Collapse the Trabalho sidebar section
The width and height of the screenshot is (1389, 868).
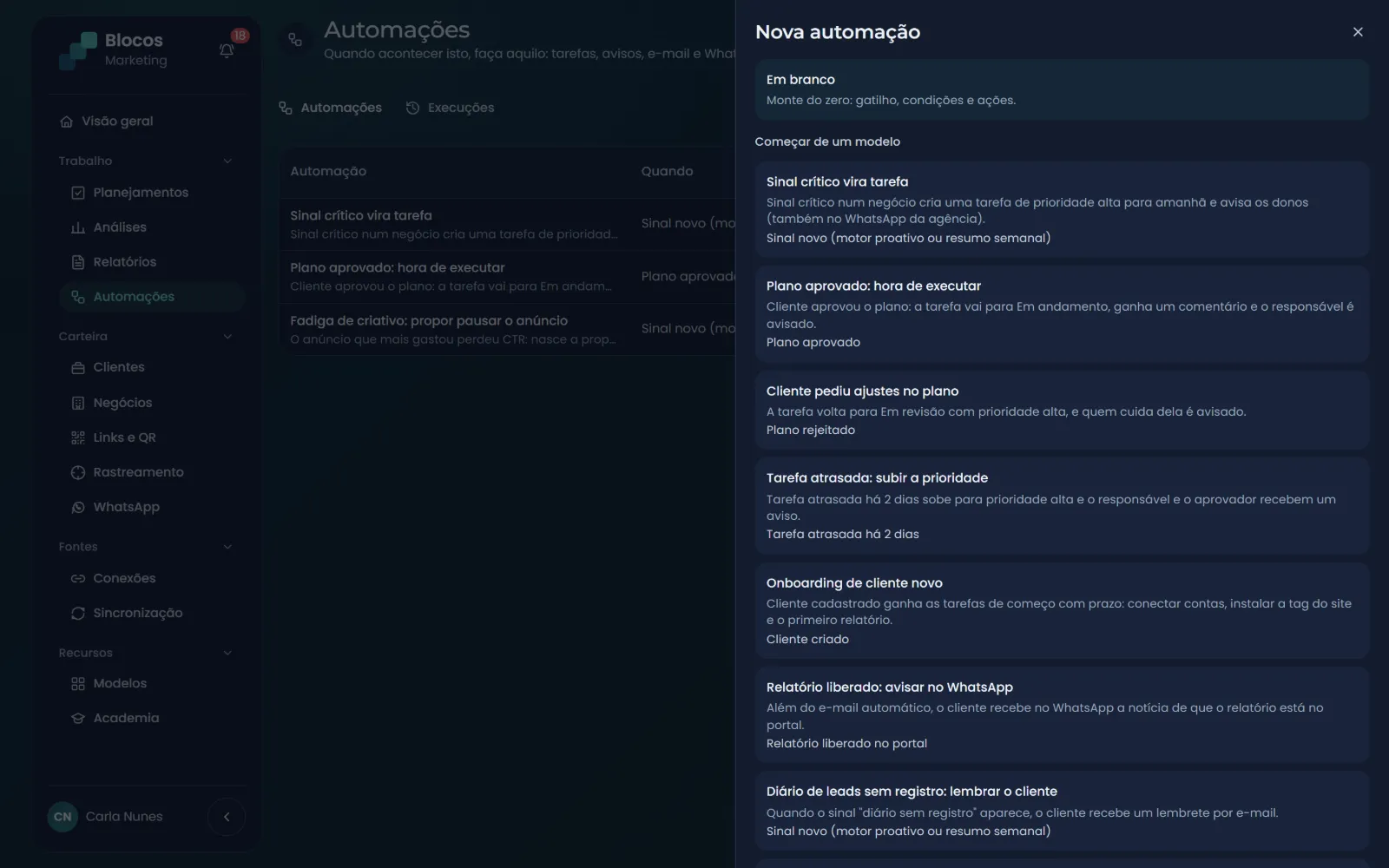227,161
